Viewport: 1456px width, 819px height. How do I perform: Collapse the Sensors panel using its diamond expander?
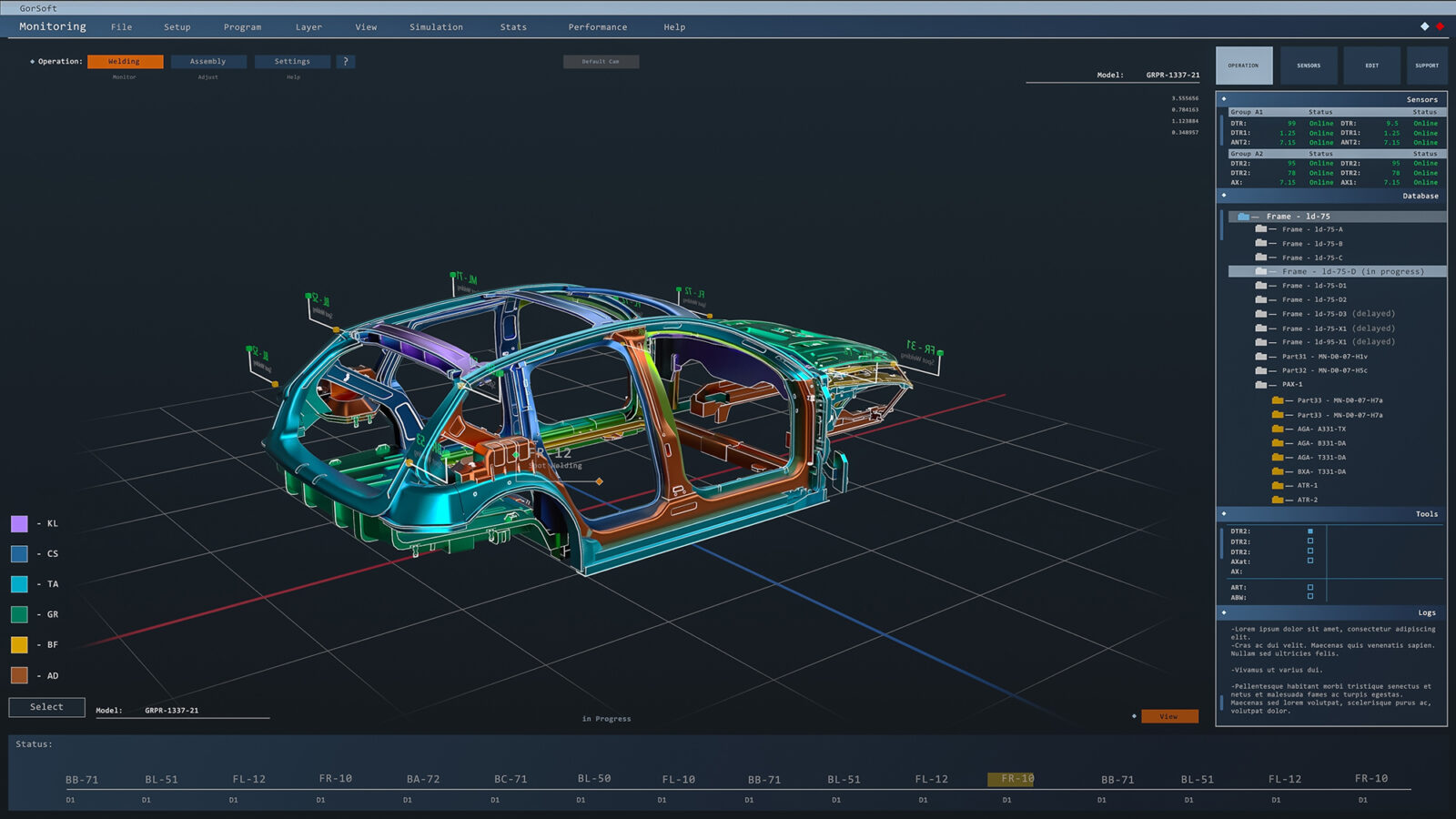(1223, 99)
